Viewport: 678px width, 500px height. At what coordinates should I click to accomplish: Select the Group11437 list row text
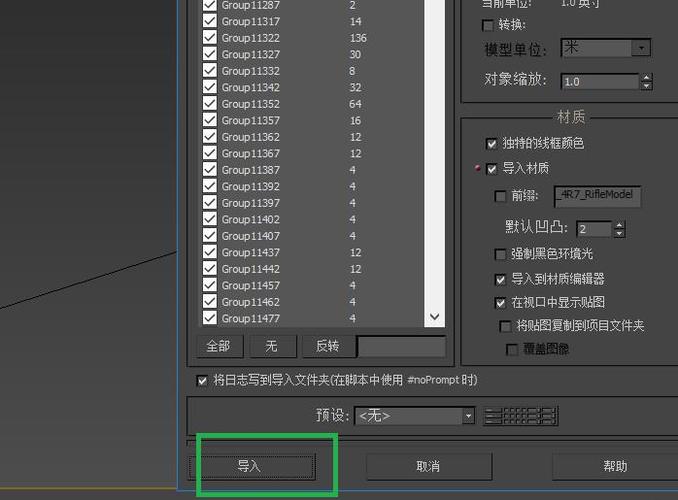tap(250, 253)
